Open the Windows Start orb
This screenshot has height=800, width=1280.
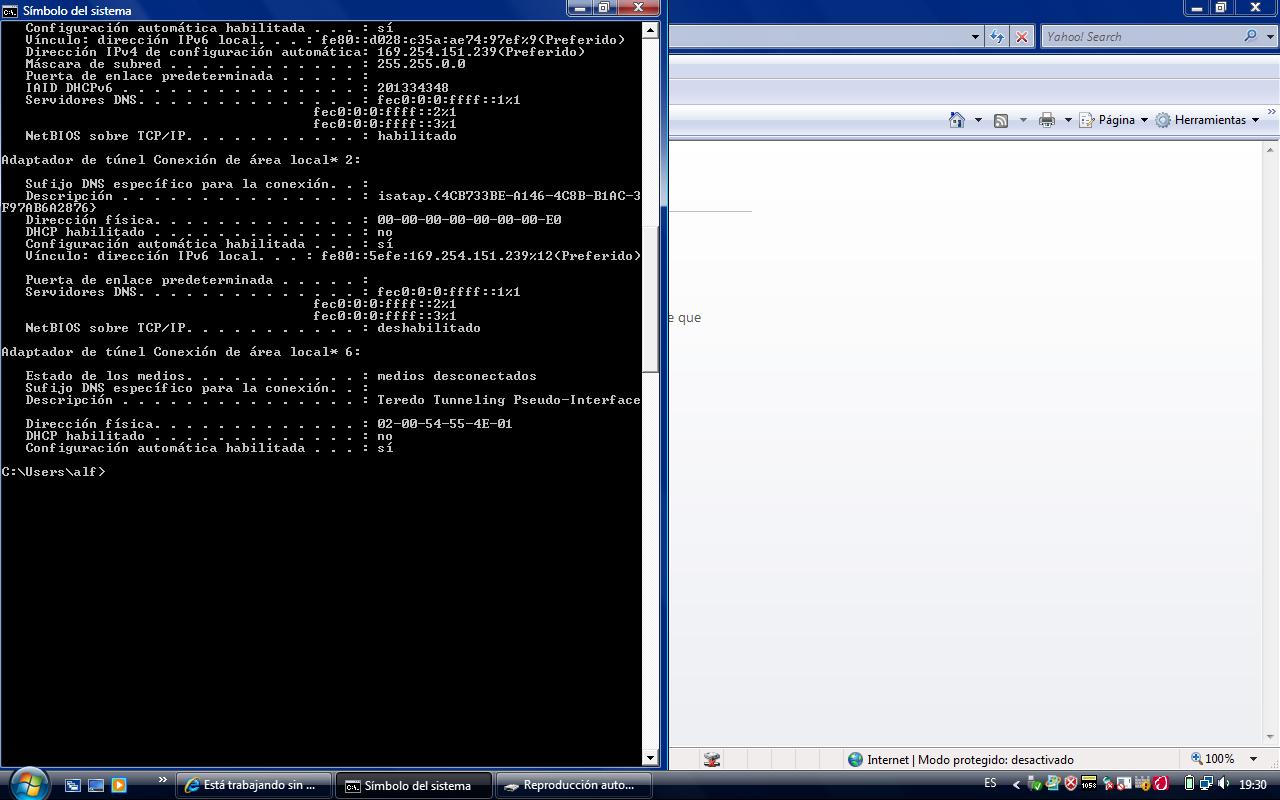[27, 784]
